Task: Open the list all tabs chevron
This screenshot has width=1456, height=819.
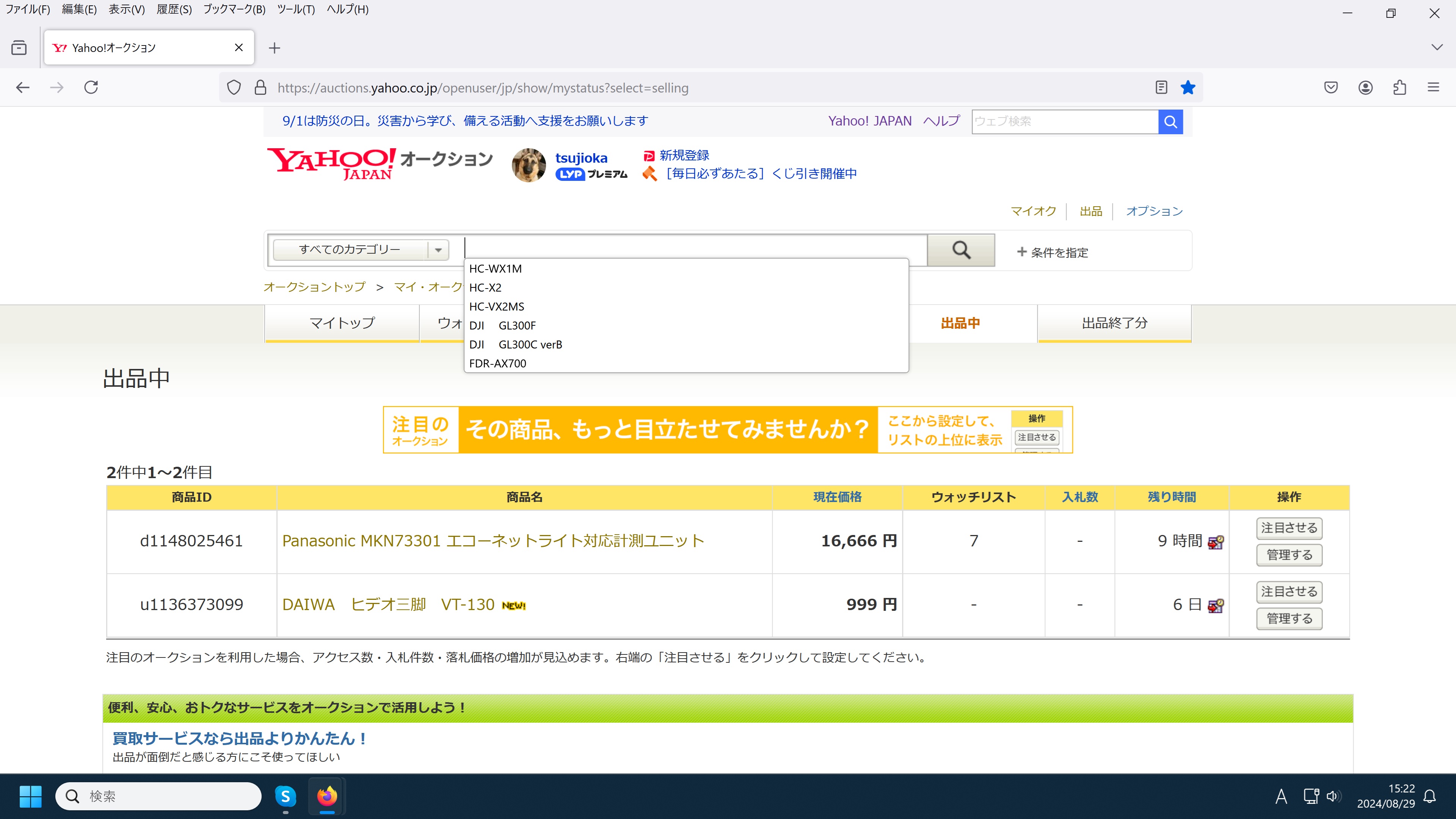Action: pyautogui.click(x=1437, y=47)
